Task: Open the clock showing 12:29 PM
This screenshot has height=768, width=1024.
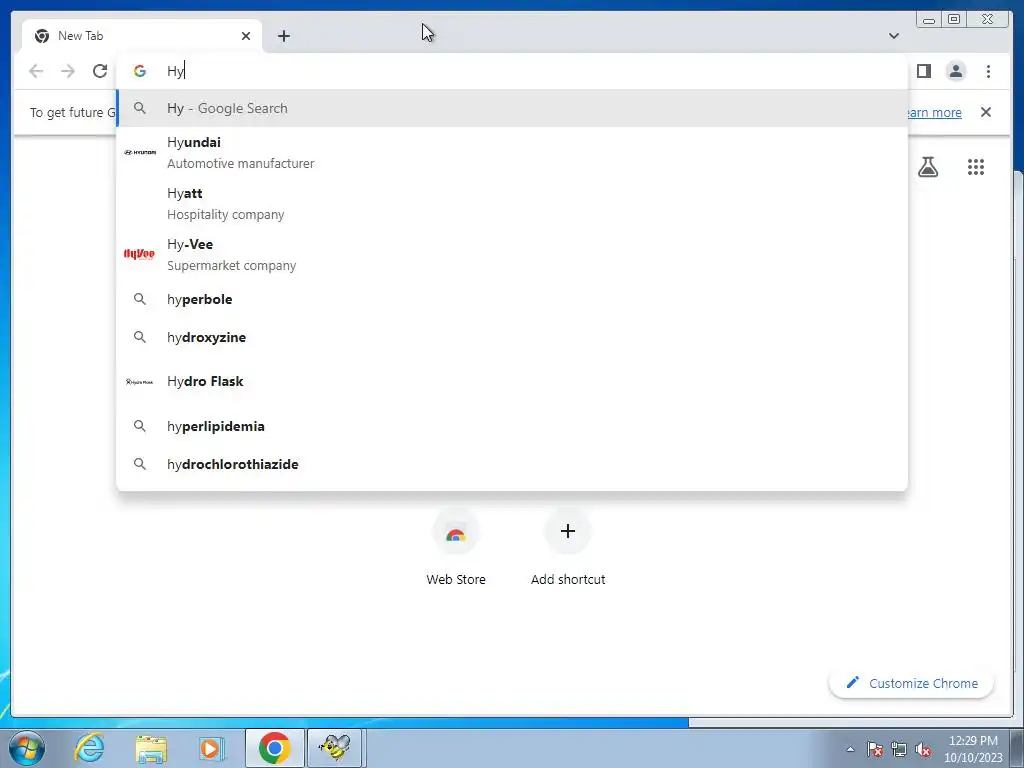Action: pos(972,749)
